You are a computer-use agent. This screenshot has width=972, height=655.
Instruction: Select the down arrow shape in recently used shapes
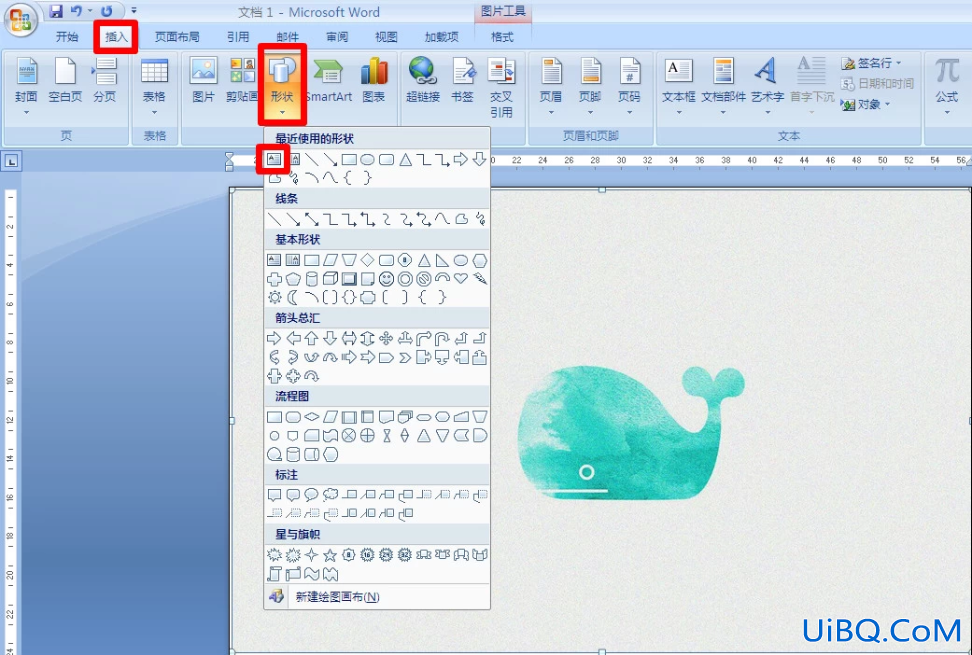click(x=479, y=160)
